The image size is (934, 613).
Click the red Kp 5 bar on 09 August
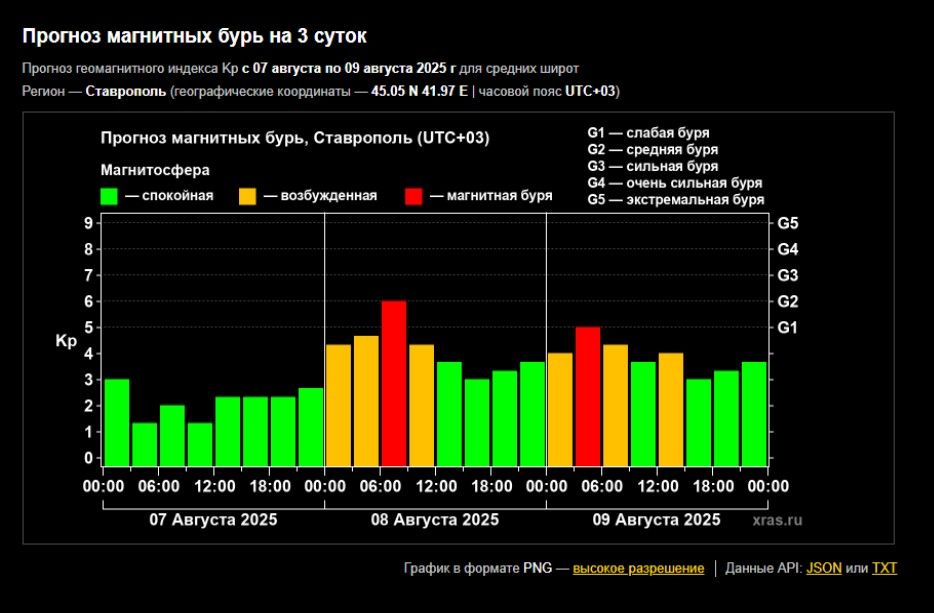[x=588, y=396]
